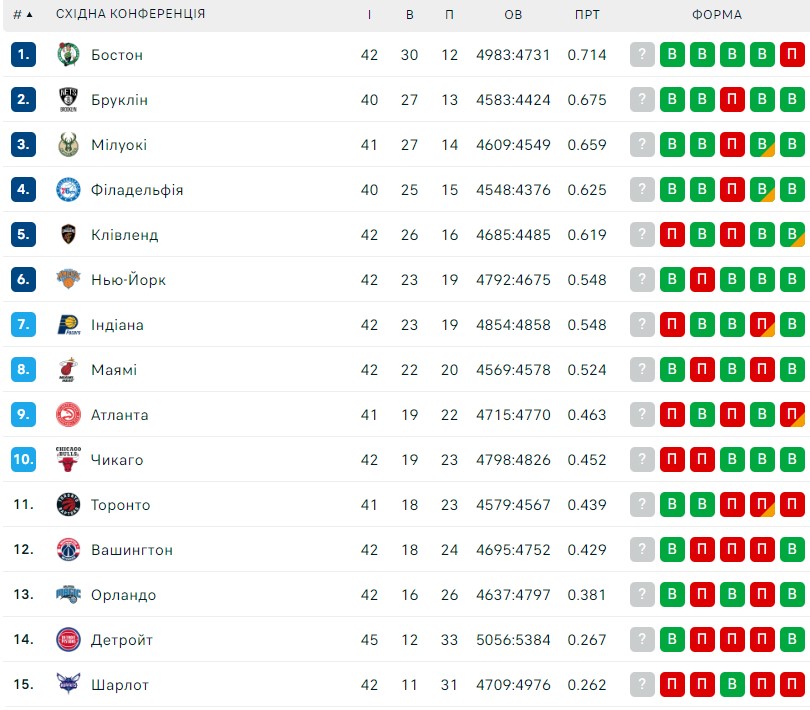Click the Brooklyn Nets logo icon
Screen dimensions: 810x710
point(68,99)
